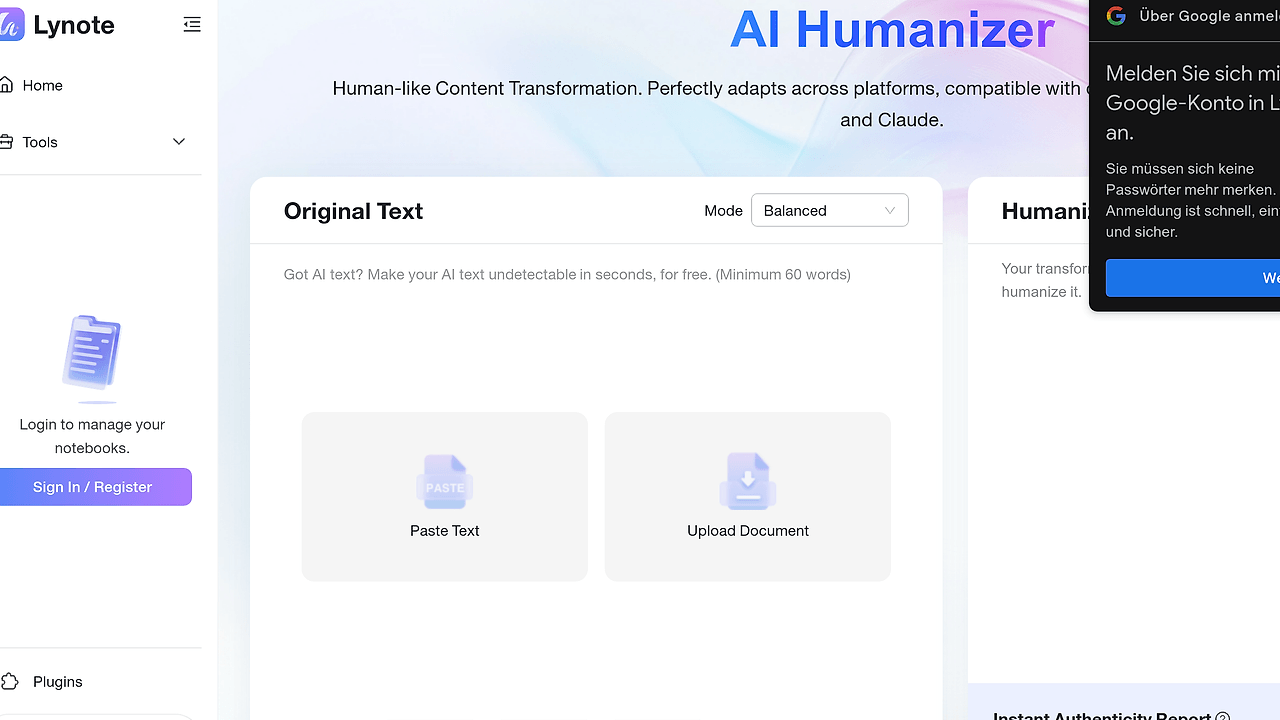Viewport: 1280px width, 720px height.
Task: Click the Home house icon
Action: 7,85
